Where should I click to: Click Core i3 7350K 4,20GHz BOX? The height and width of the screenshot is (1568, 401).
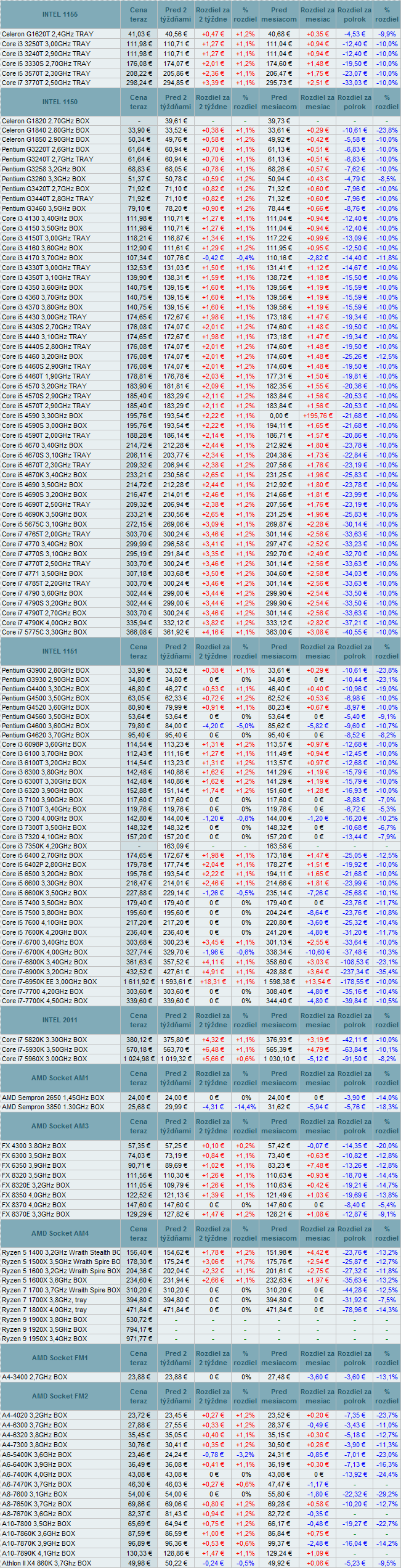click(x=44, y=846)
